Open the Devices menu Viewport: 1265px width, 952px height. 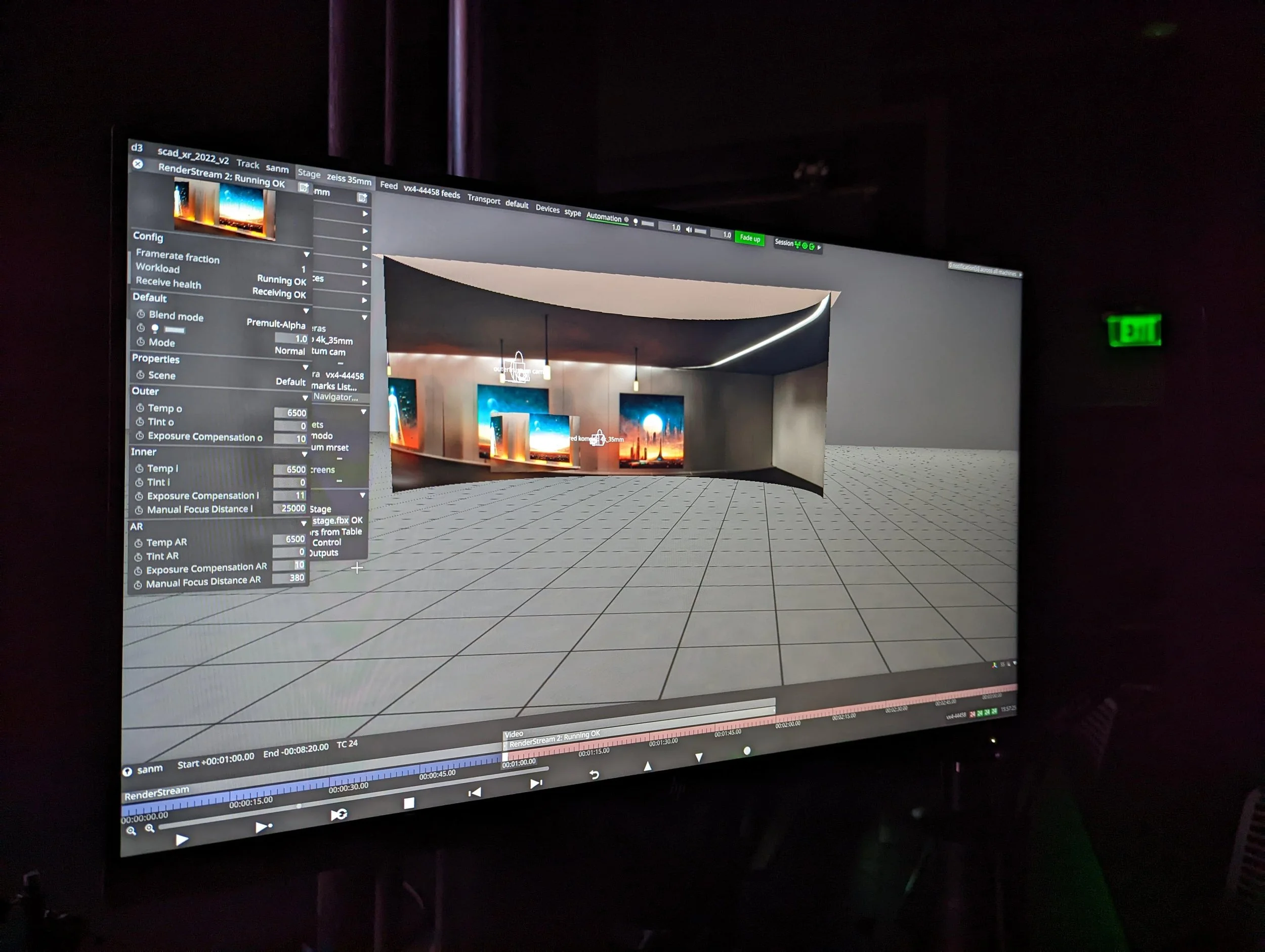(x=547, y=209)
